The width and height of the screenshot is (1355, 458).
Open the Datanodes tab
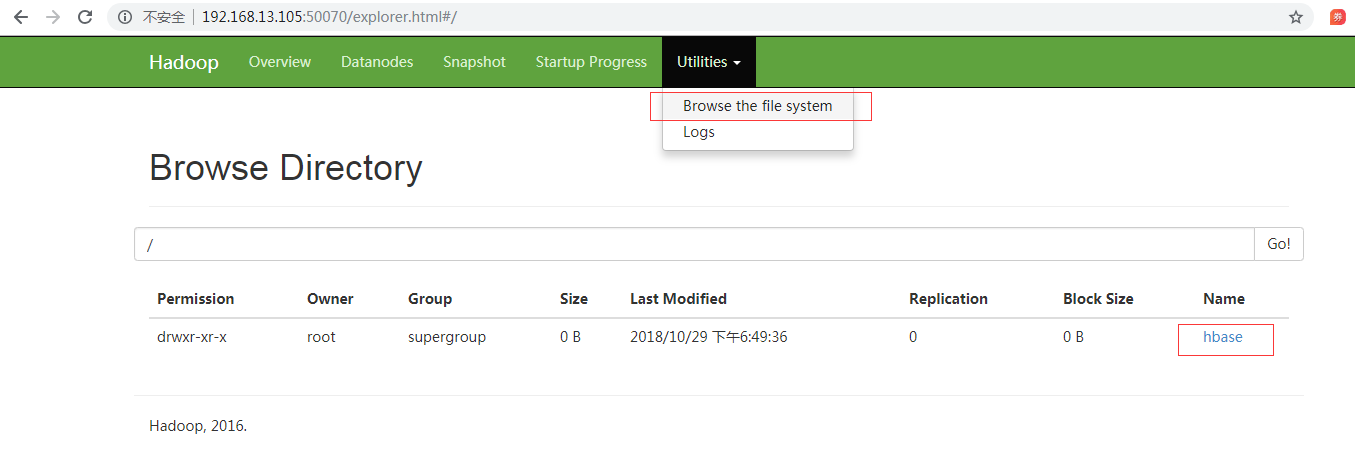pos(377,62)
